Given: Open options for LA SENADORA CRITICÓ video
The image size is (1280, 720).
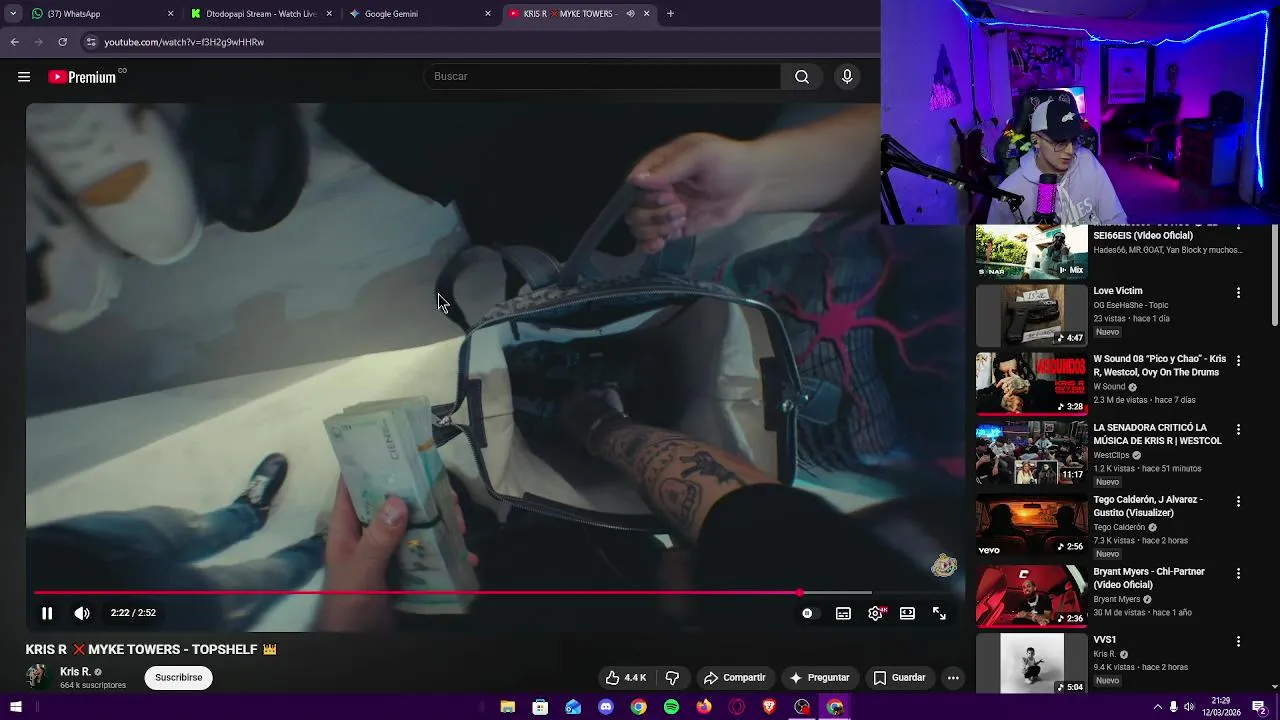Looking at the screenshot, I should pos(1238,430).
